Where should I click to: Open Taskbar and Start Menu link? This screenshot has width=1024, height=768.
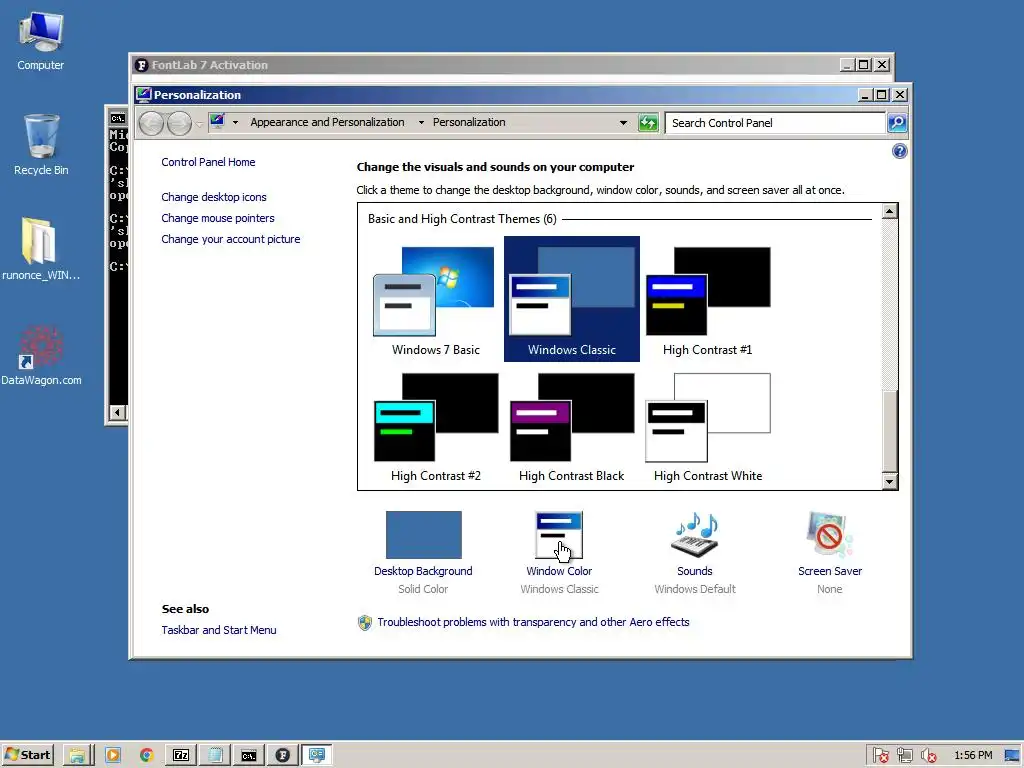point(219,630)
